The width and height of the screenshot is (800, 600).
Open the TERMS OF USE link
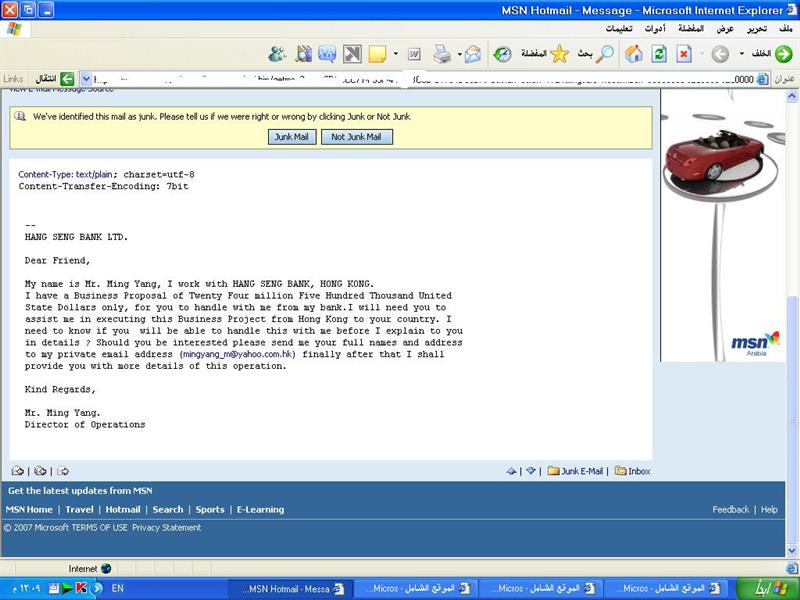(x=99, y=528)
